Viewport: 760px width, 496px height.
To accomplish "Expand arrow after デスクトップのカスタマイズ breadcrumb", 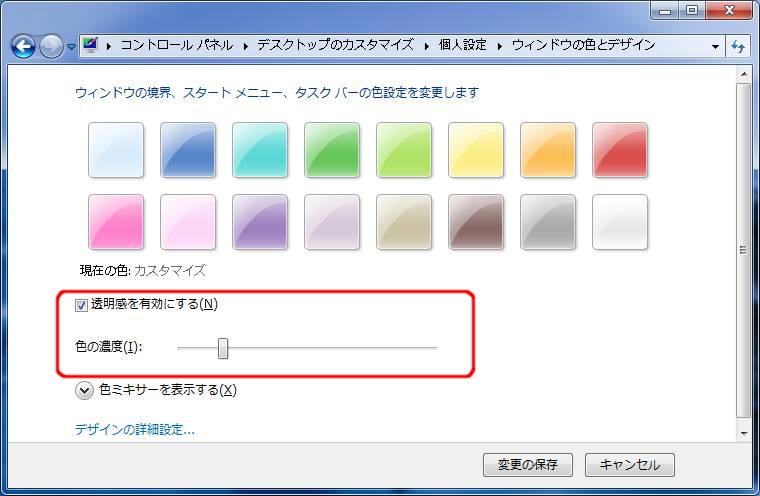I will (x=427, y=47).
